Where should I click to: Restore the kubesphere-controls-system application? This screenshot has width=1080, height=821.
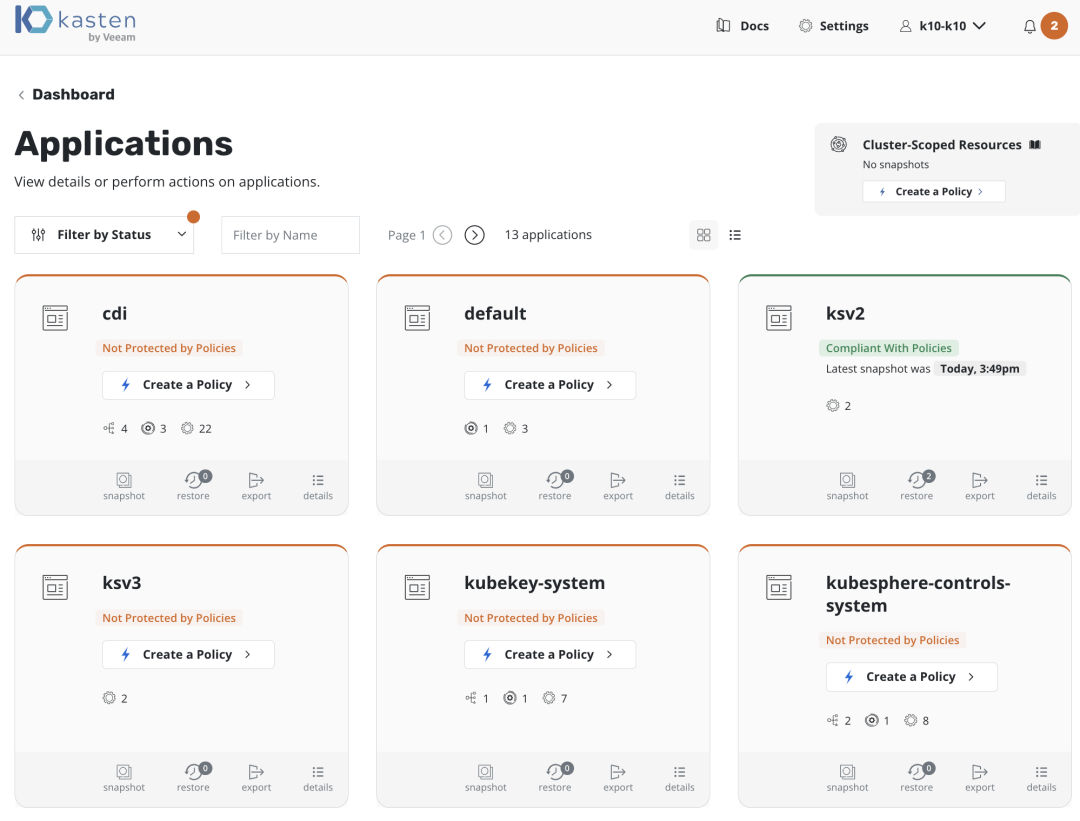(x=917, y=778)
